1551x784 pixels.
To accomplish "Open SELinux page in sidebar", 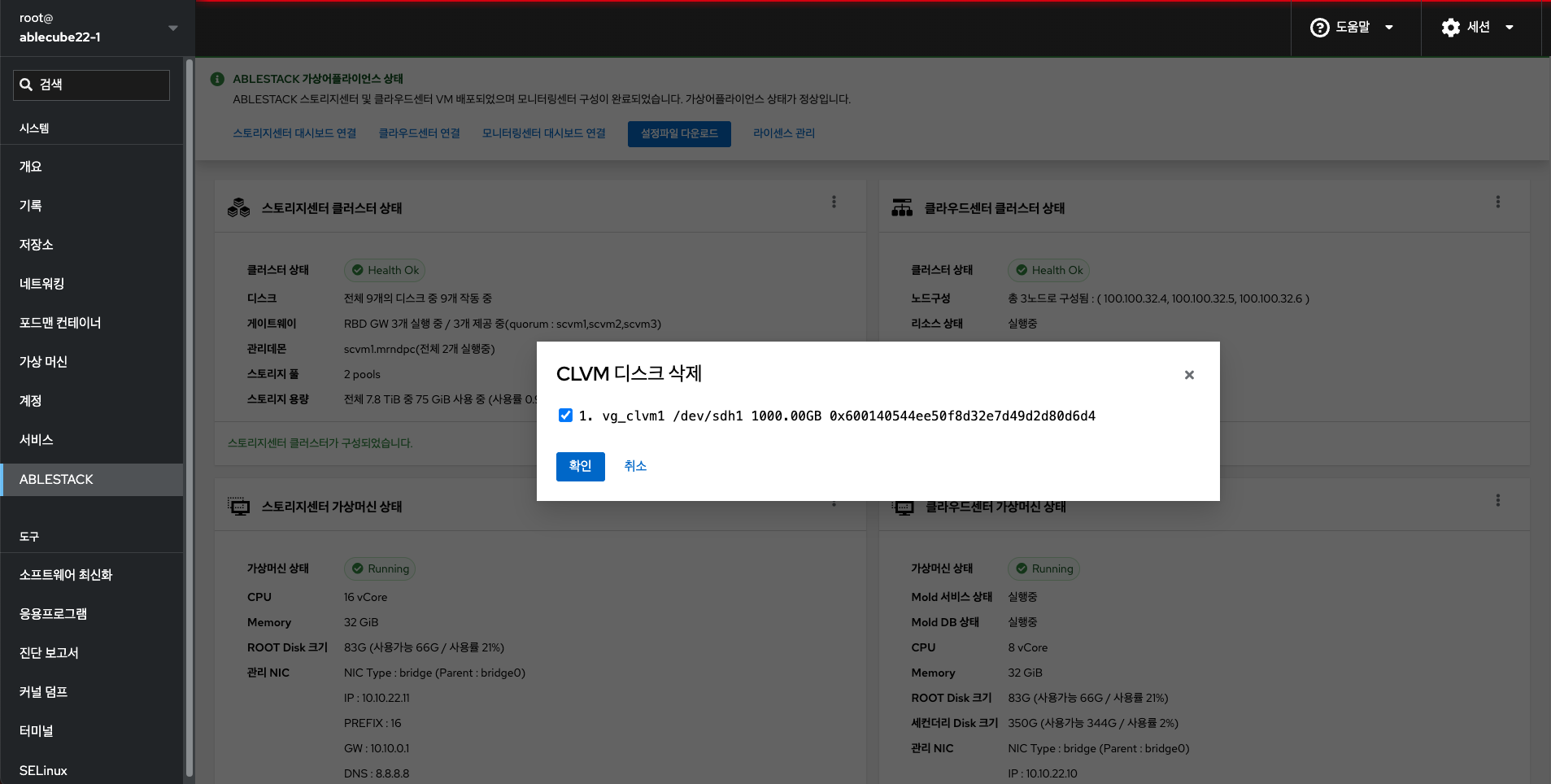I will (91, 770).
